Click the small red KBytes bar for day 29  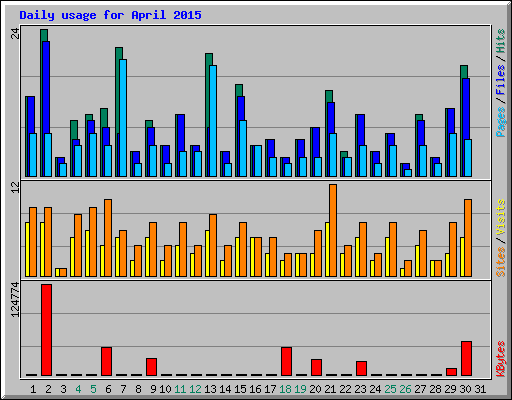click(451, 372)
